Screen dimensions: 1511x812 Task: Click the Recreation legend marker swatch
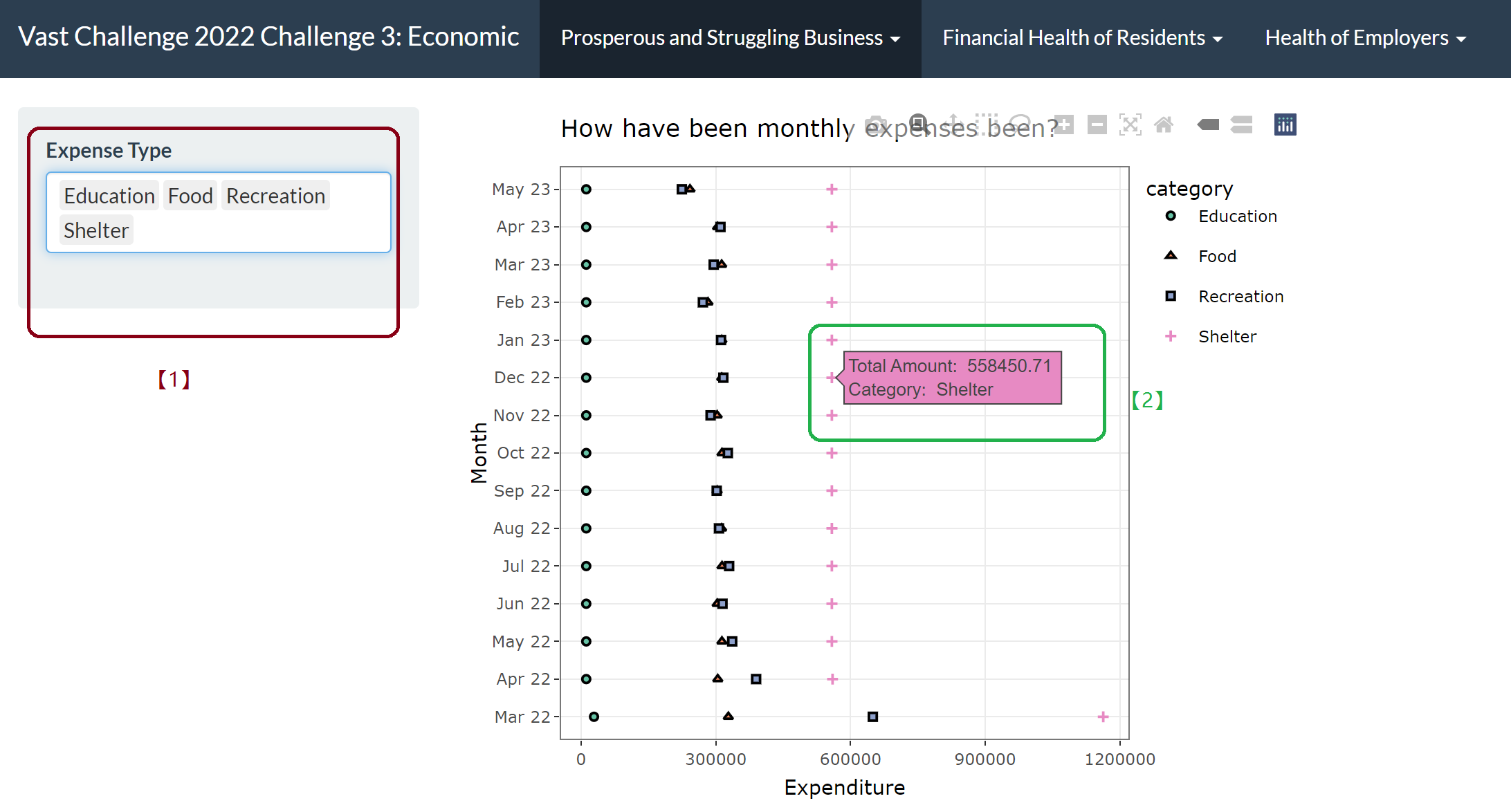[1171, 297]
